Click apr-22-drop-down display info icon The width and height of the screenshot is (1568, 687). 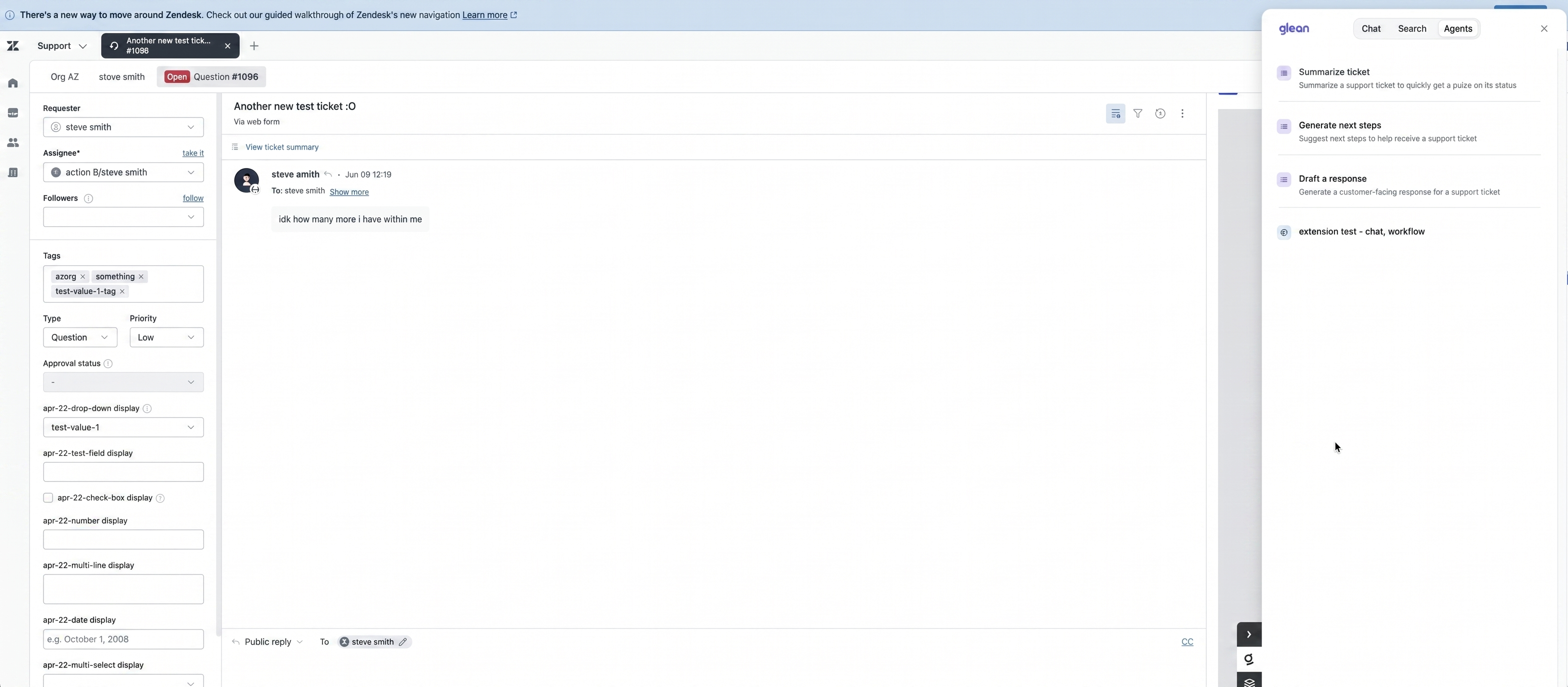146,409
